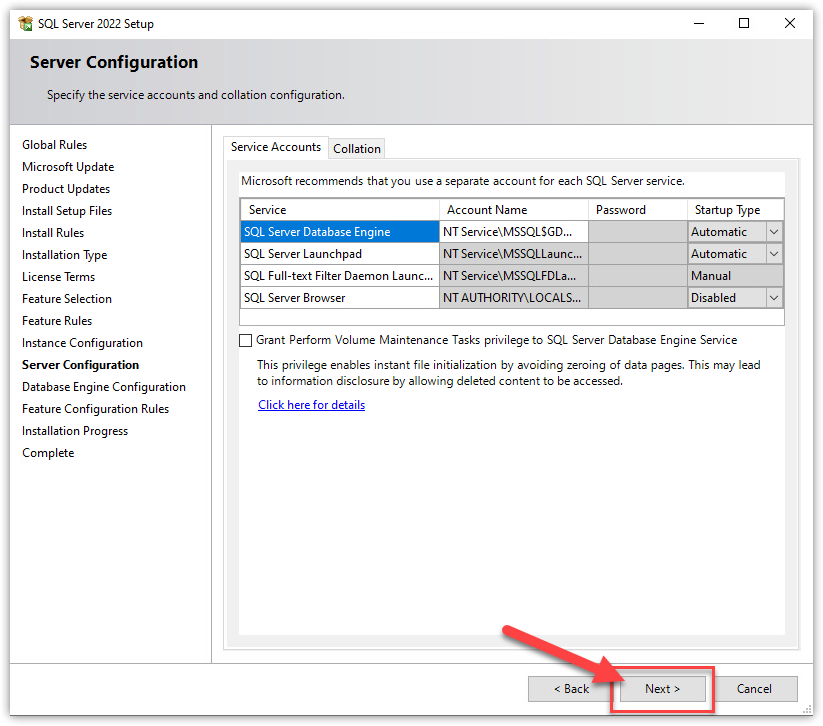Minimize the SQL Server Setup window

[x=699, y=24]
